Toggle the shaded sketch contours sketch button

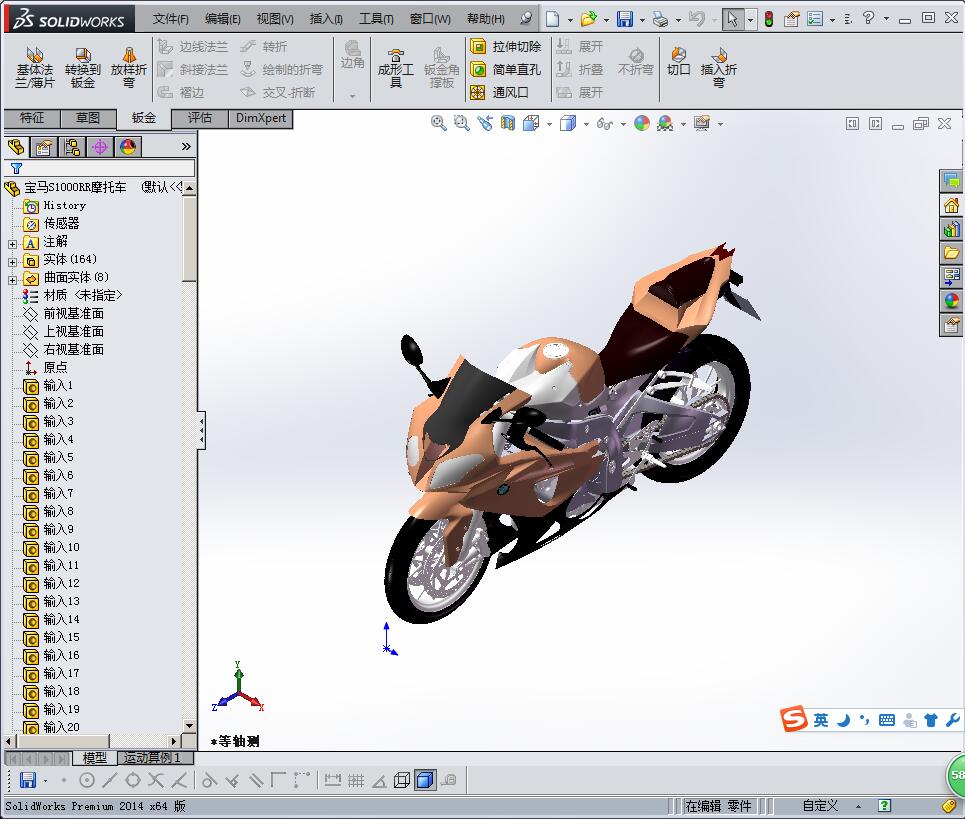pos(425,780)
